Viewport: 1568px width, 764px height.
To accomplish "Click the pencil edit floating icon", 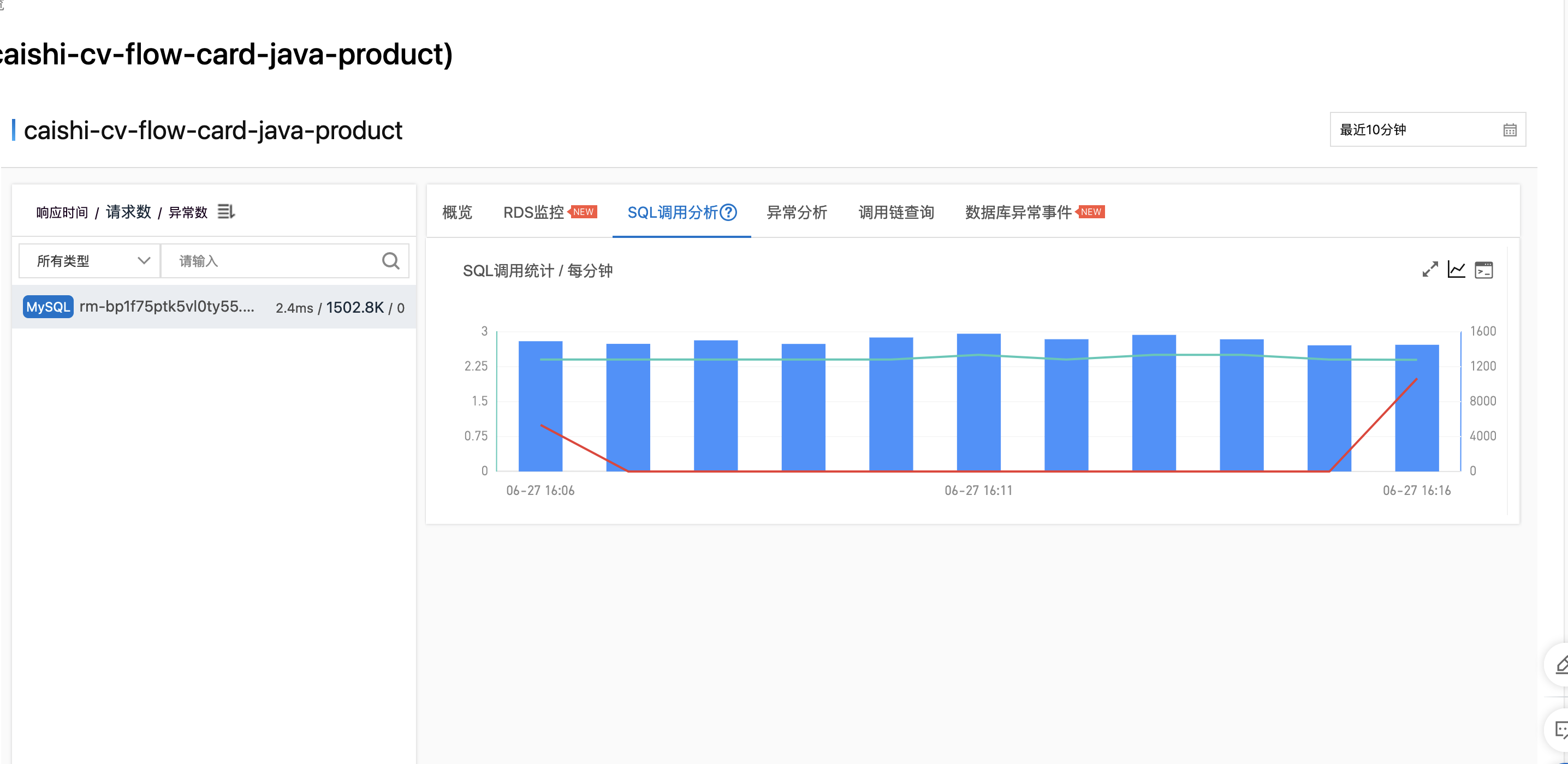I will click(x=1561, y=664).
